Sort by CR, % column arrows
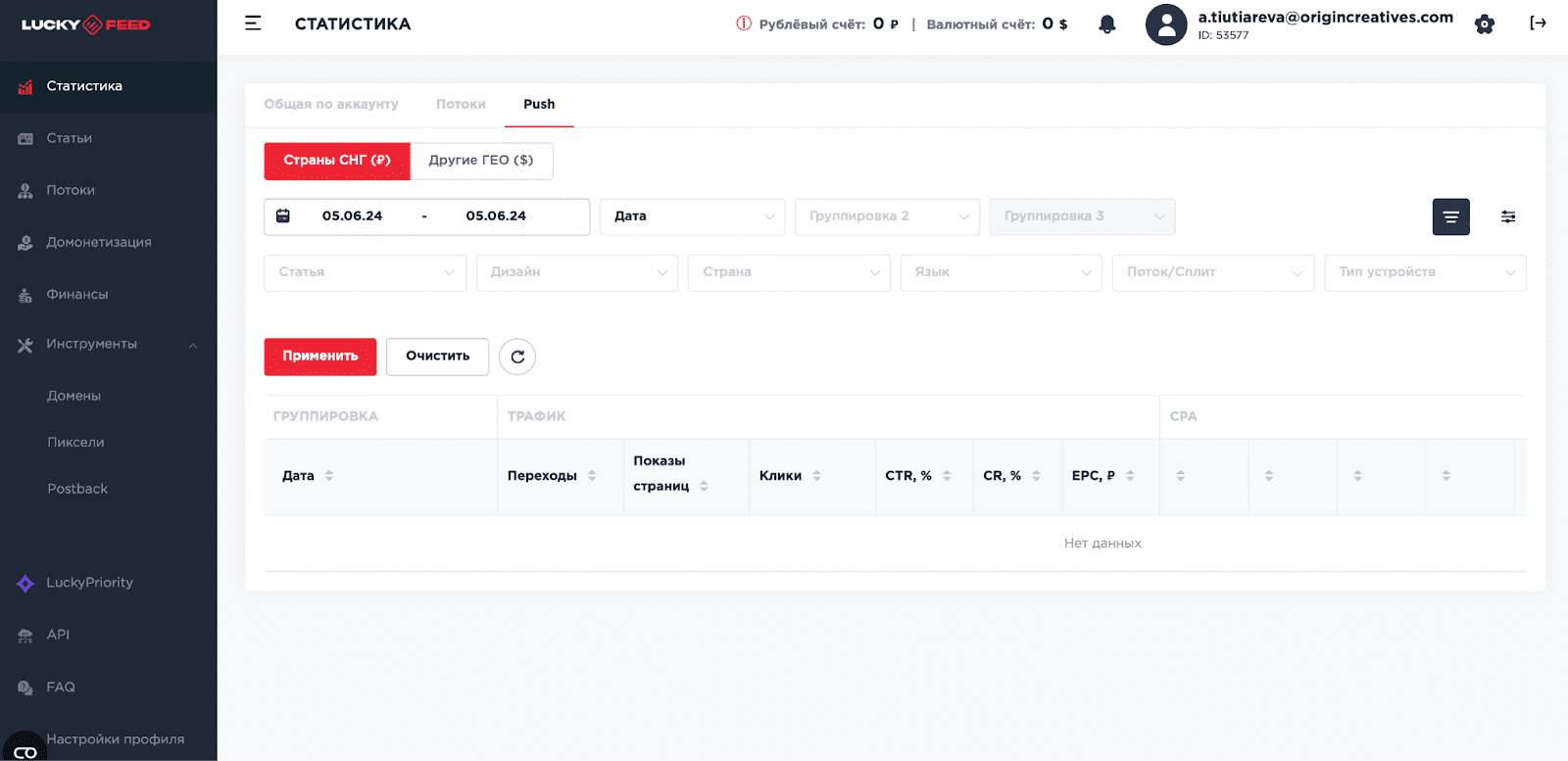Image resolution: width=1568 pixels, height=761 pixels. click(x=1036, y=476)
